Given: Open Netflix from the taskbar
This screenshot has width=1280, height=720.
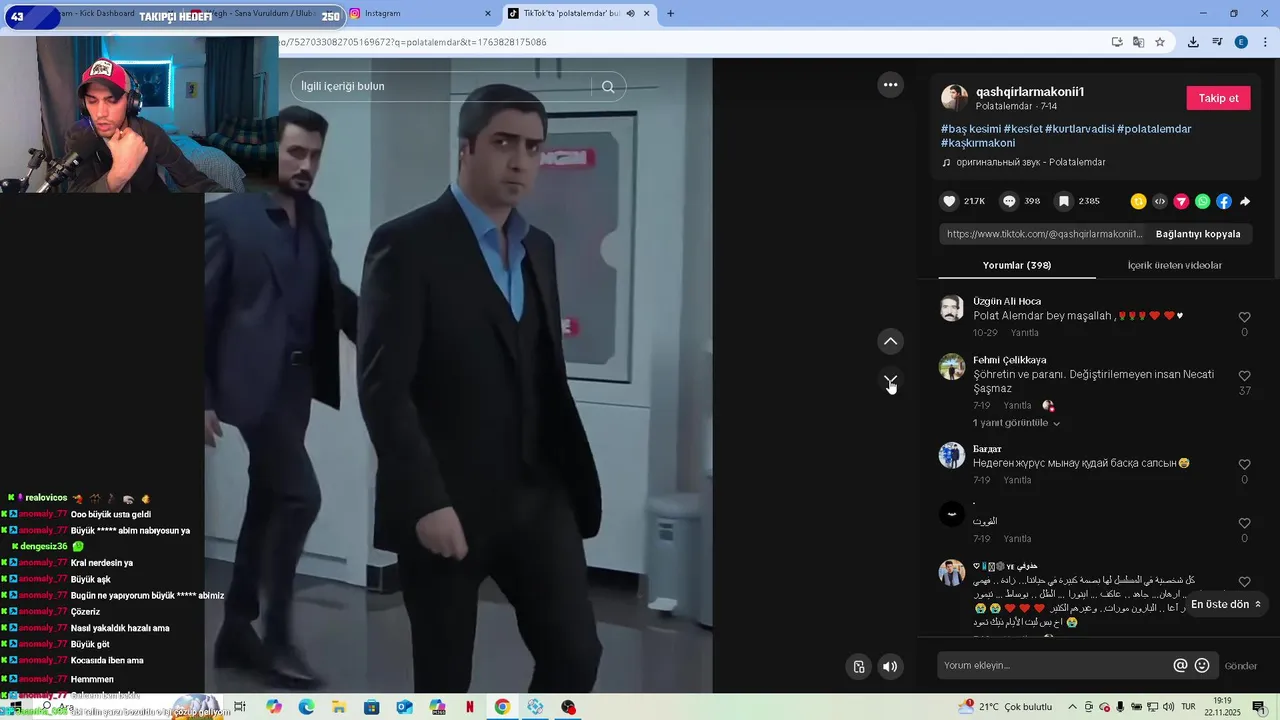Looking at the screenshot, I should click(x=470, y=707).
